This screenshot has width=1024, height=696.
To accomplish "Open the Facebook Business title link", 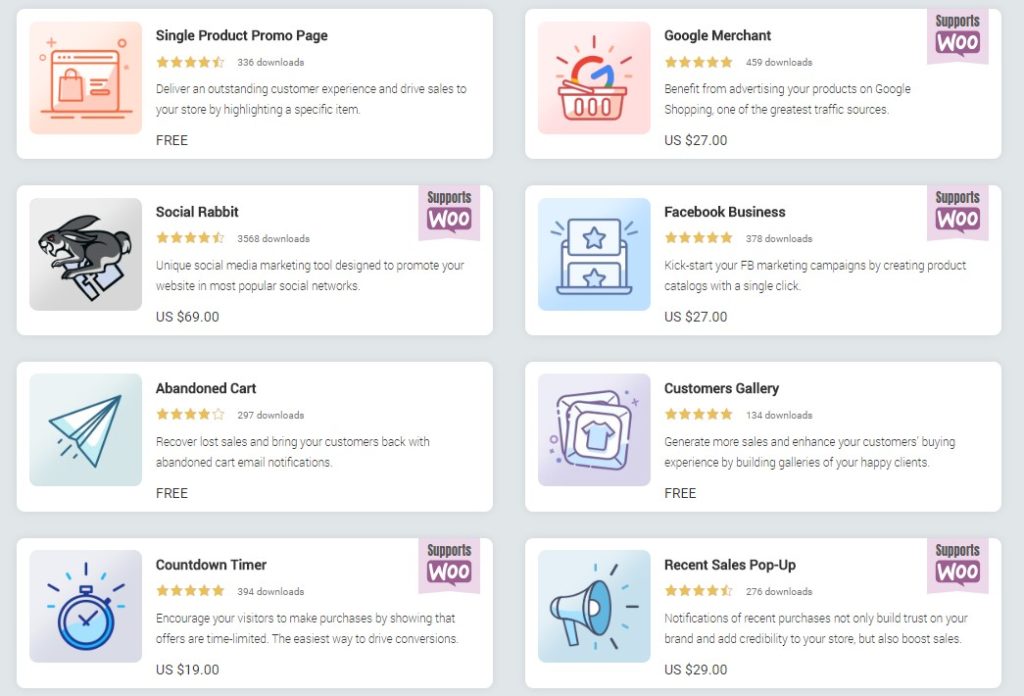I will point(724,212).
